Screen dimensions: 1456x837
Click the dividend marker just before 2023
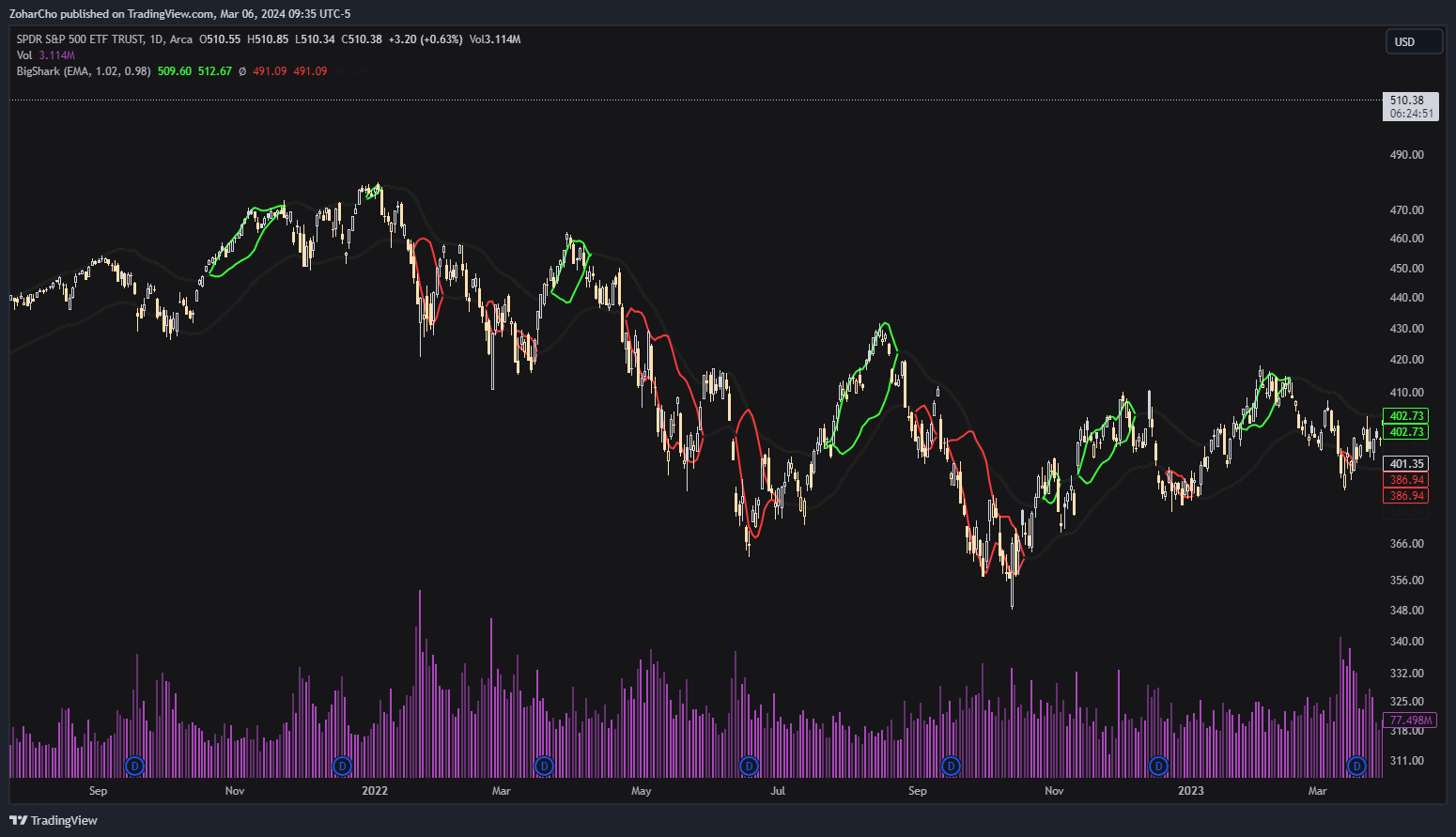pos(1158,767)
